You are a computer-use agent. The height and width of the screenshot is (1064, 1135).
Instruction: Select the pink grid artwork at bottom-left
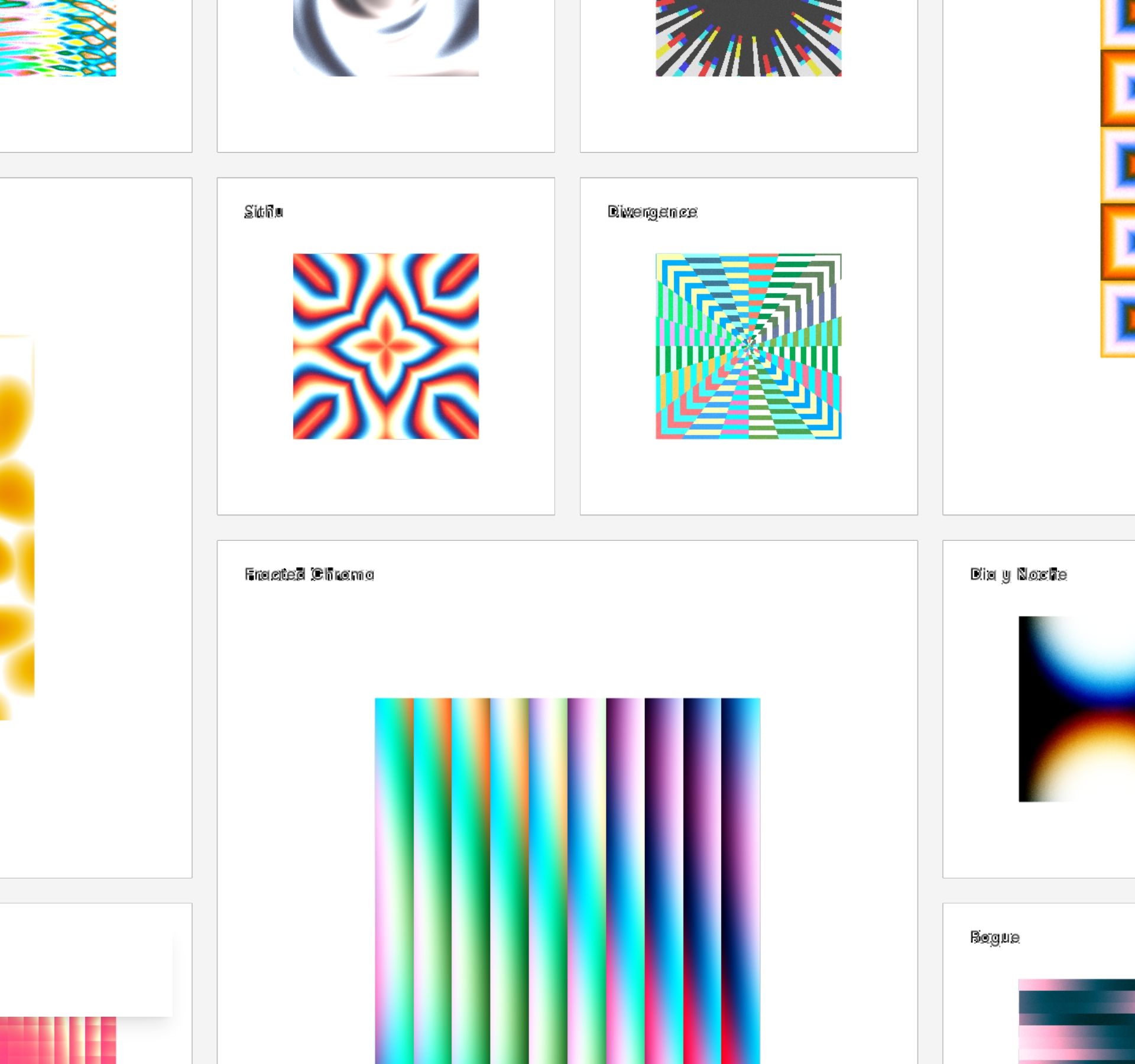[58, 1039]
